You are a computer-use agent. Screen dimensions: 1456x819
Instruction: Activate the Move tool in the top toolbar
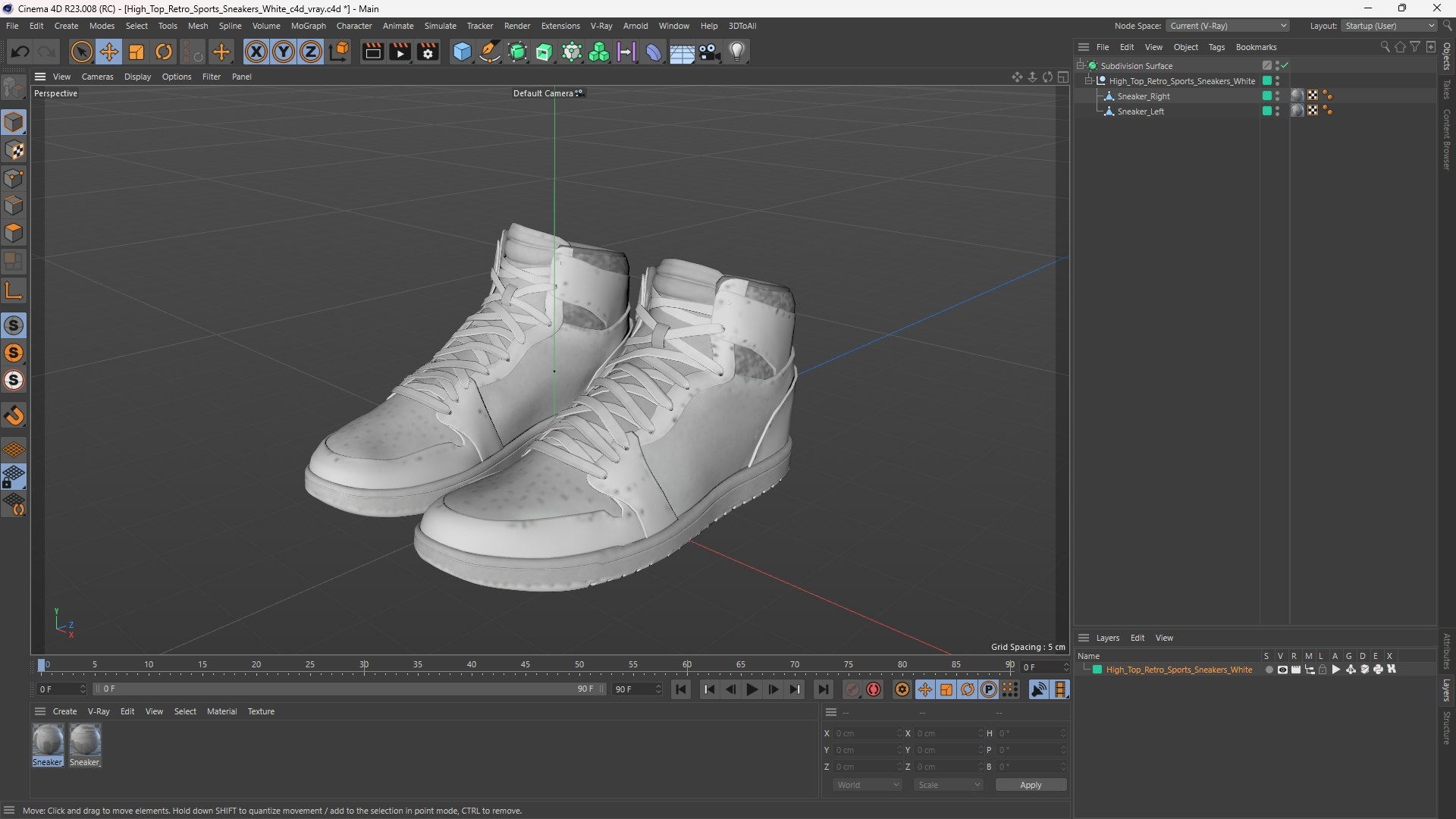109,52
